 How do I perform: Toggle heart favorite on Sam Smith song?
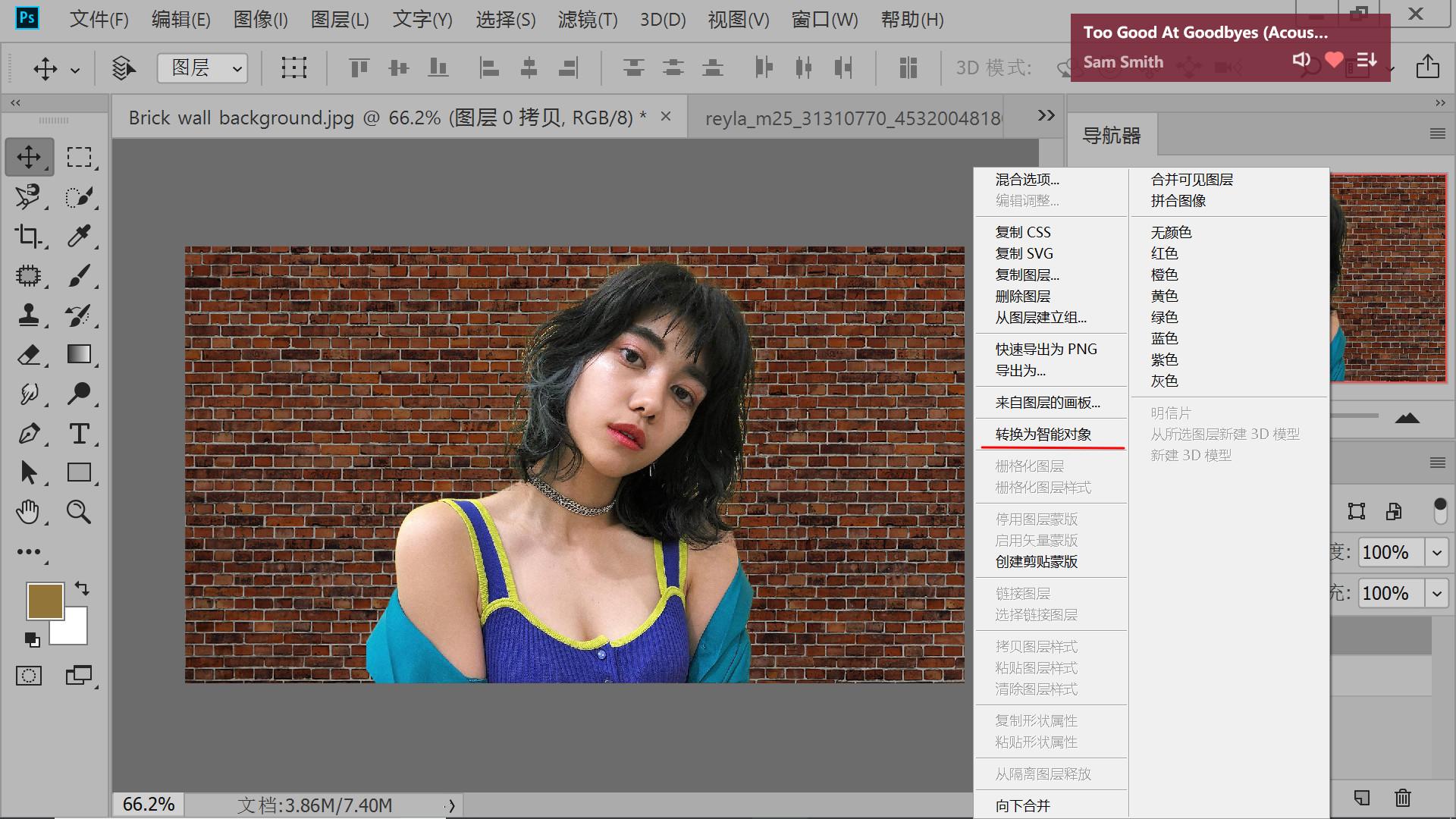click(1334, 60)
